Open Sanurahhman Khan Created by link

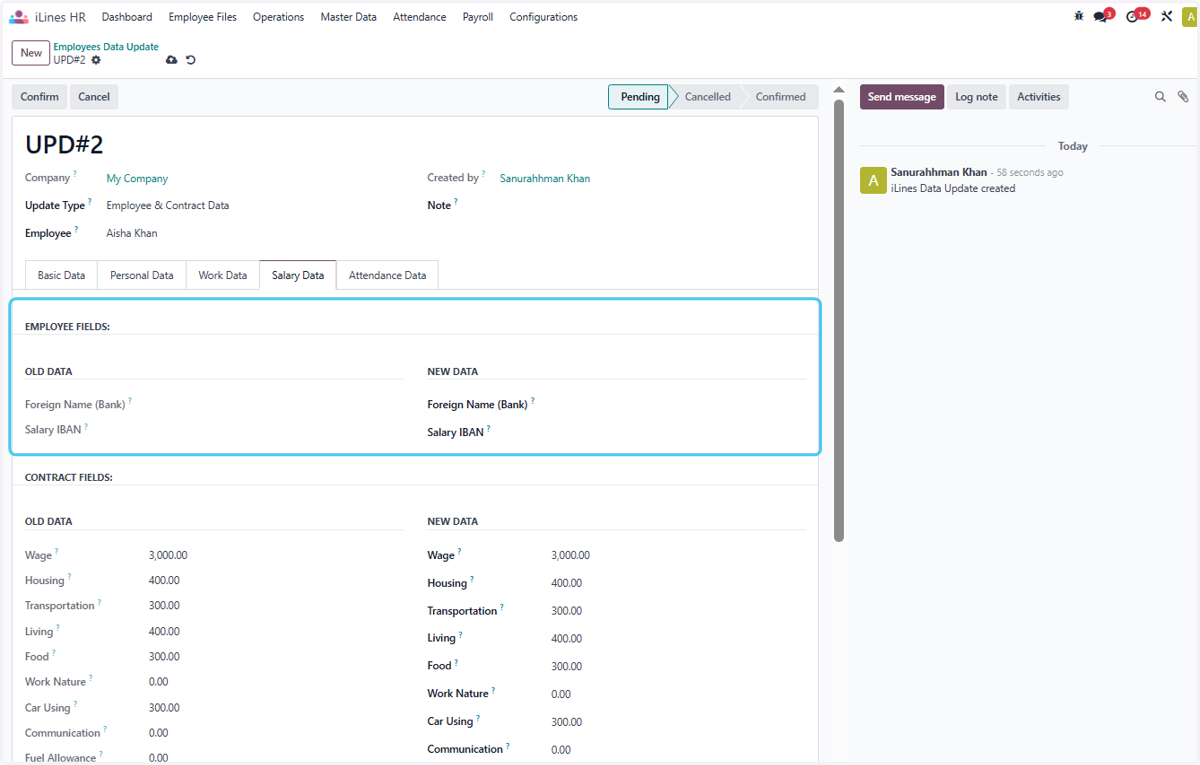pyautogui.click(x=545, y=179)
